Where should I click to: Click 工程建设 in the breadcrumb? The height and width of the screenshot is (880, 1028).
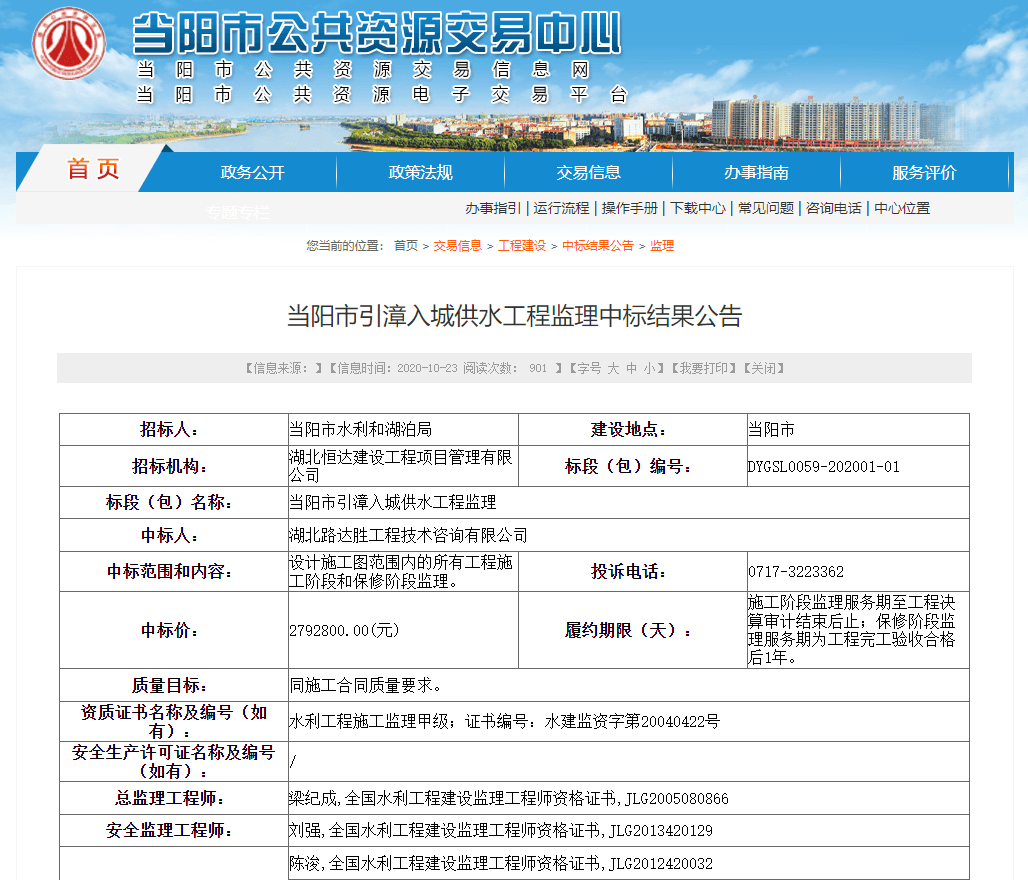pos(522,246)
